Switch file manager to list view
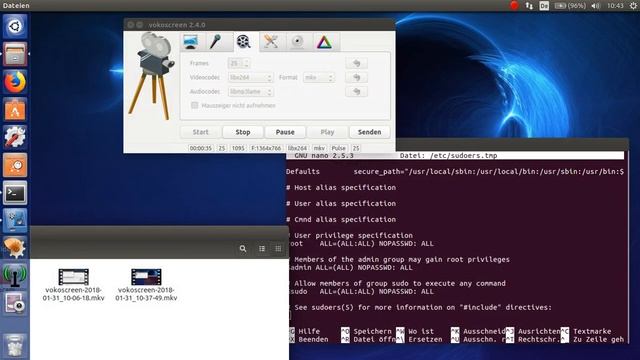Screen dimensions: 640x360 pos(262,249)
